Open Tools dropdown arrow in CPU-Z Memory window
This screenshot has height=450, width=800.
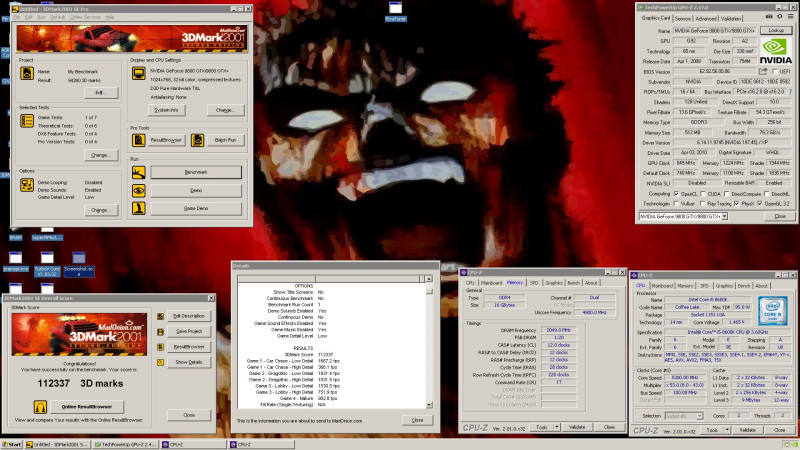point(557,427)
